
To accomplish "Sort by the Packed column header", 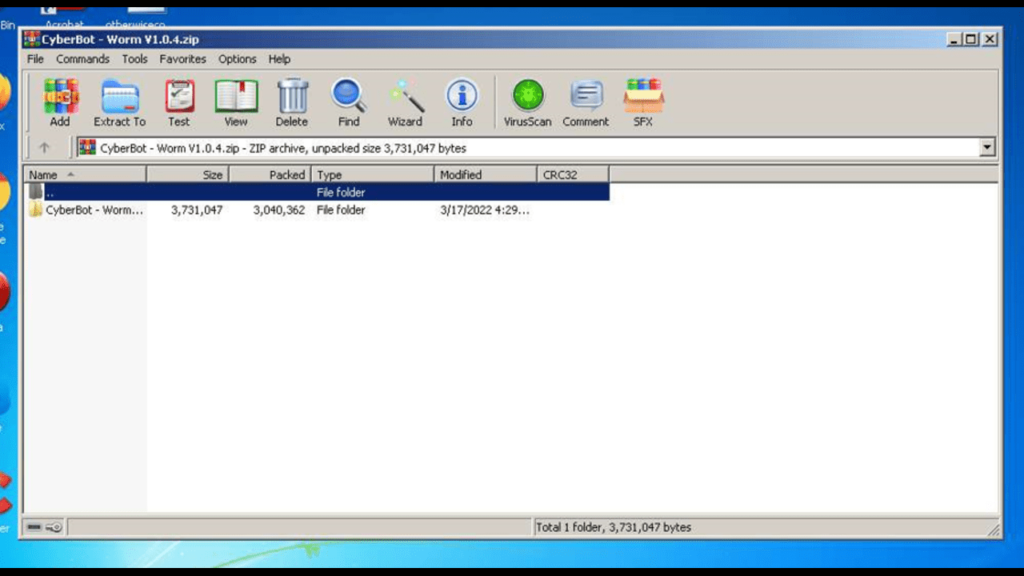I will pyautogui.click(x=270, y=175).
